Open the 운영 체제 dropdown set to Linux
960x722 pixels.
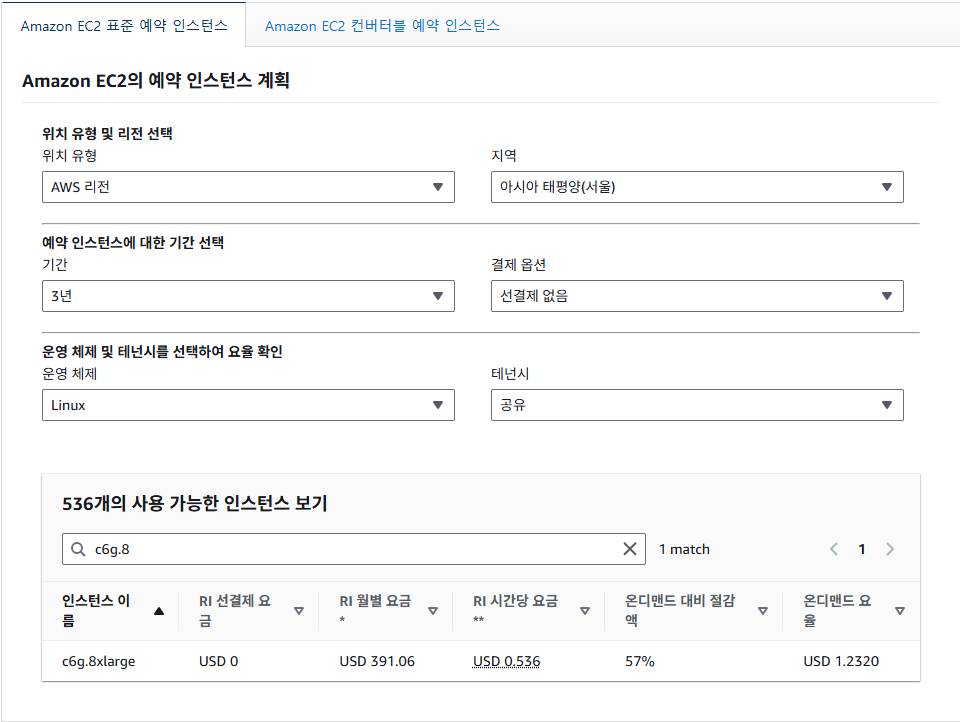coord(248,405)
